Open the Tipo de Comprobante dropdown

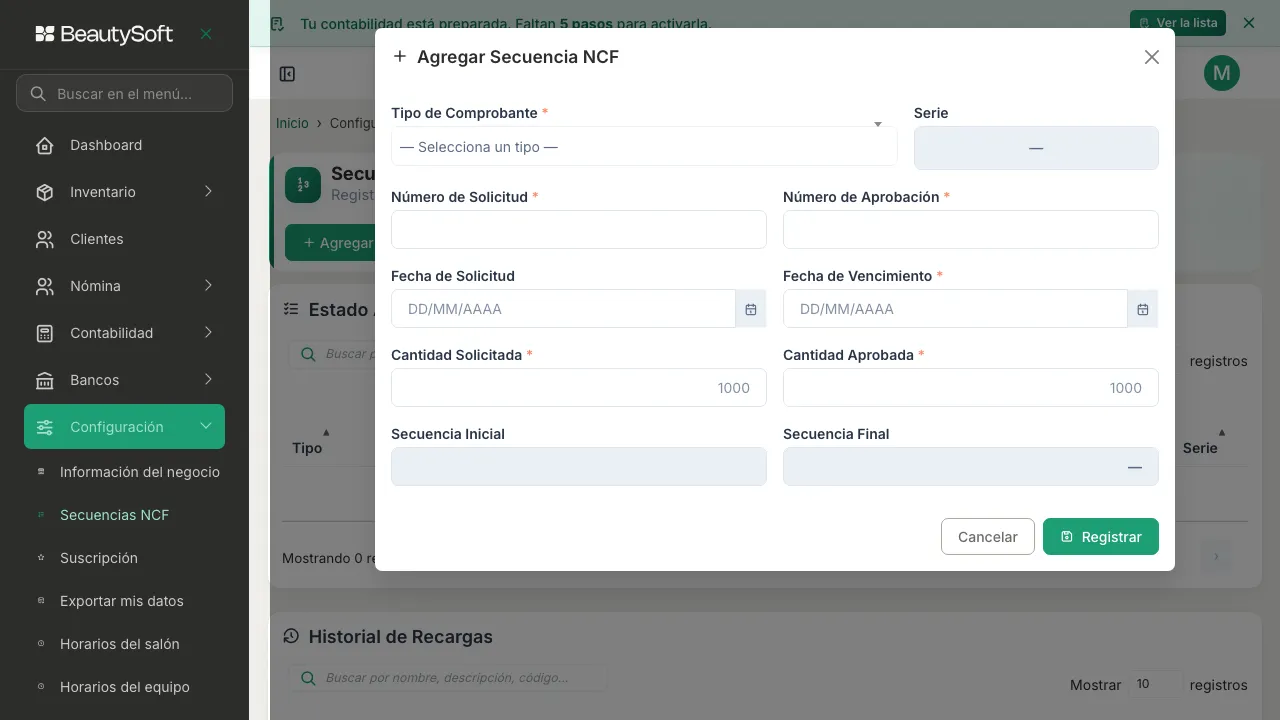(644, 146)
